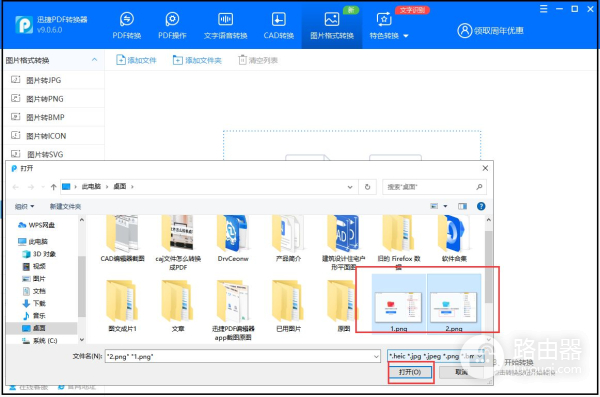The image size is (600, 397).
Task: Click the search magnifier icon
Action: pyautogui.click(x=479, y=187)
